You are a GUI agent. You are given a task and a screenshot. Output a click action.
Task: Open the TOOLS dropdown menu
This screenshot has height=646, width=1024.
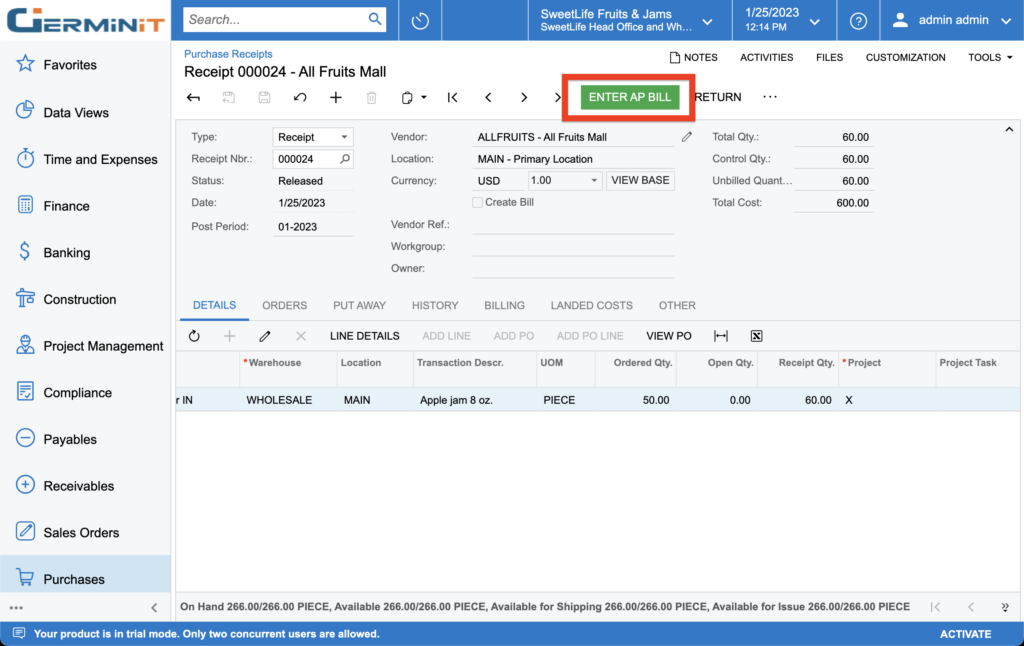click(990, 58)
